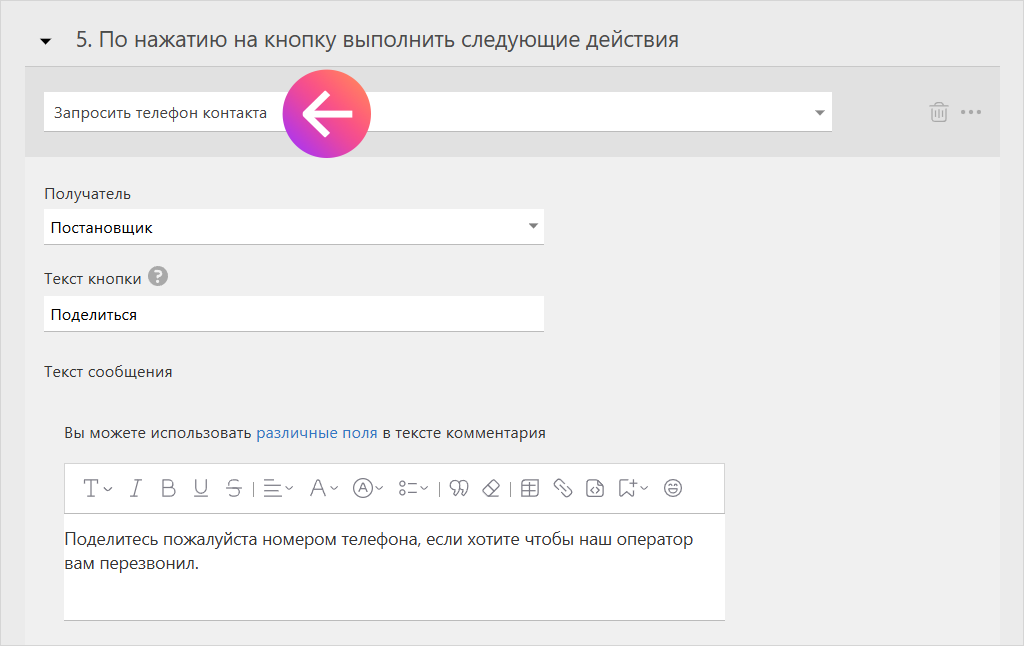Click the различные поля link
Image resolution: width=1024 pixels, height=646 pixels.
(x=317, y=433)
